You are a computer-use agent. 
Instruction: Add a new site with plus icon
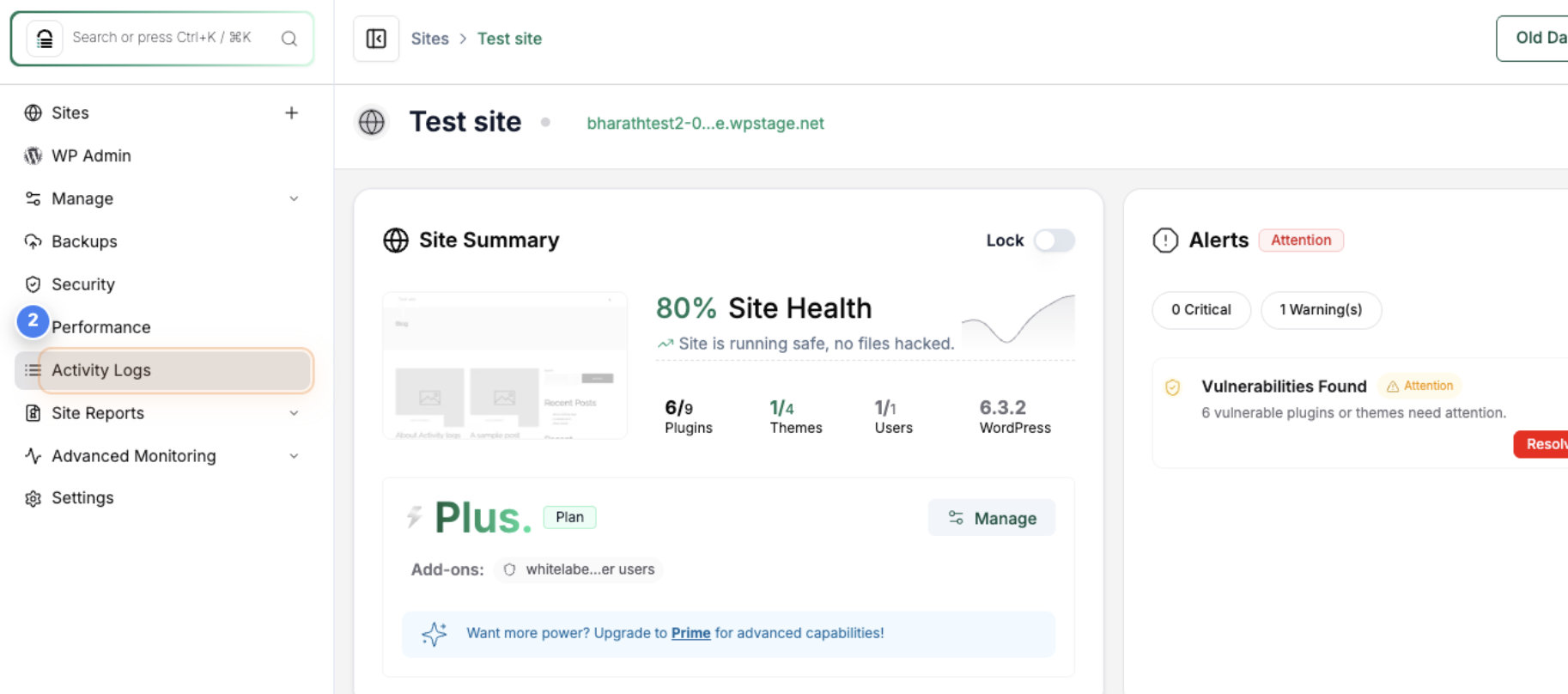click(292, 113)
